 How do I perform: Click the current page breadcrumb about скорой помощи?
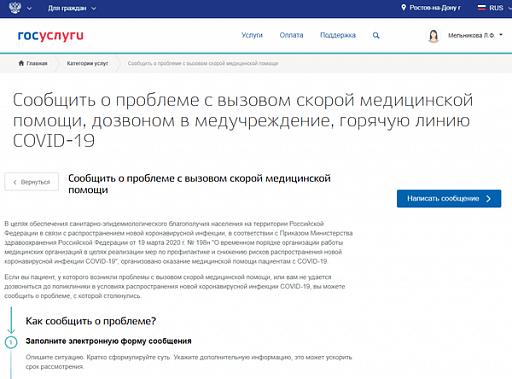pyautogui.click(x=203, y=63)
